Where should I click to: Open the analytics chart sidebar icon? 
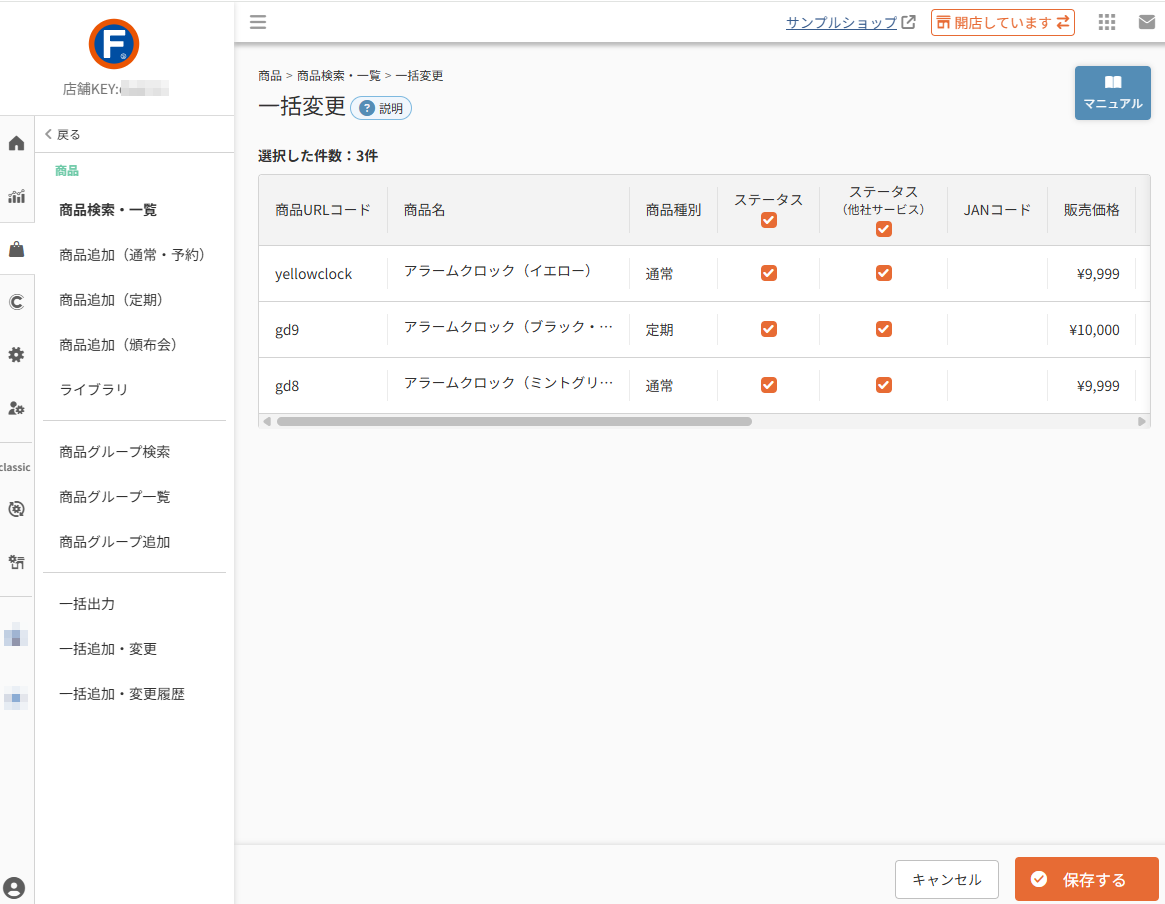(16, 196)
